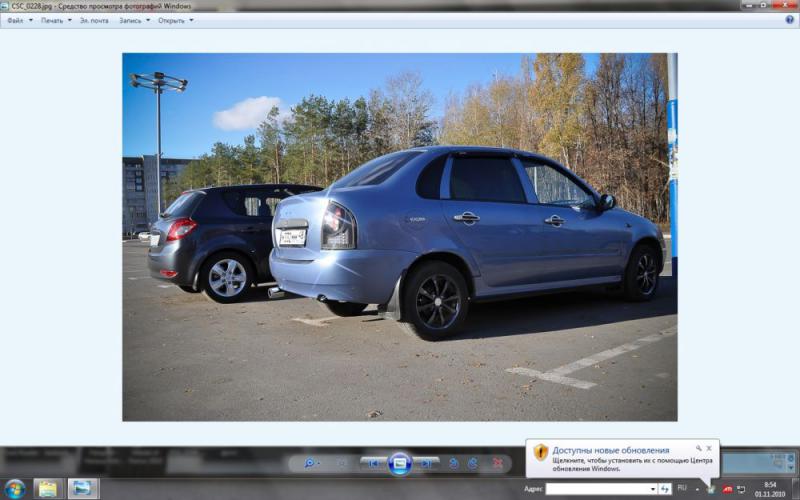Image resolution: width=800 pixels, height=500 pixels.
Task: Close the update notification balloon
Action: pos(709,448)
